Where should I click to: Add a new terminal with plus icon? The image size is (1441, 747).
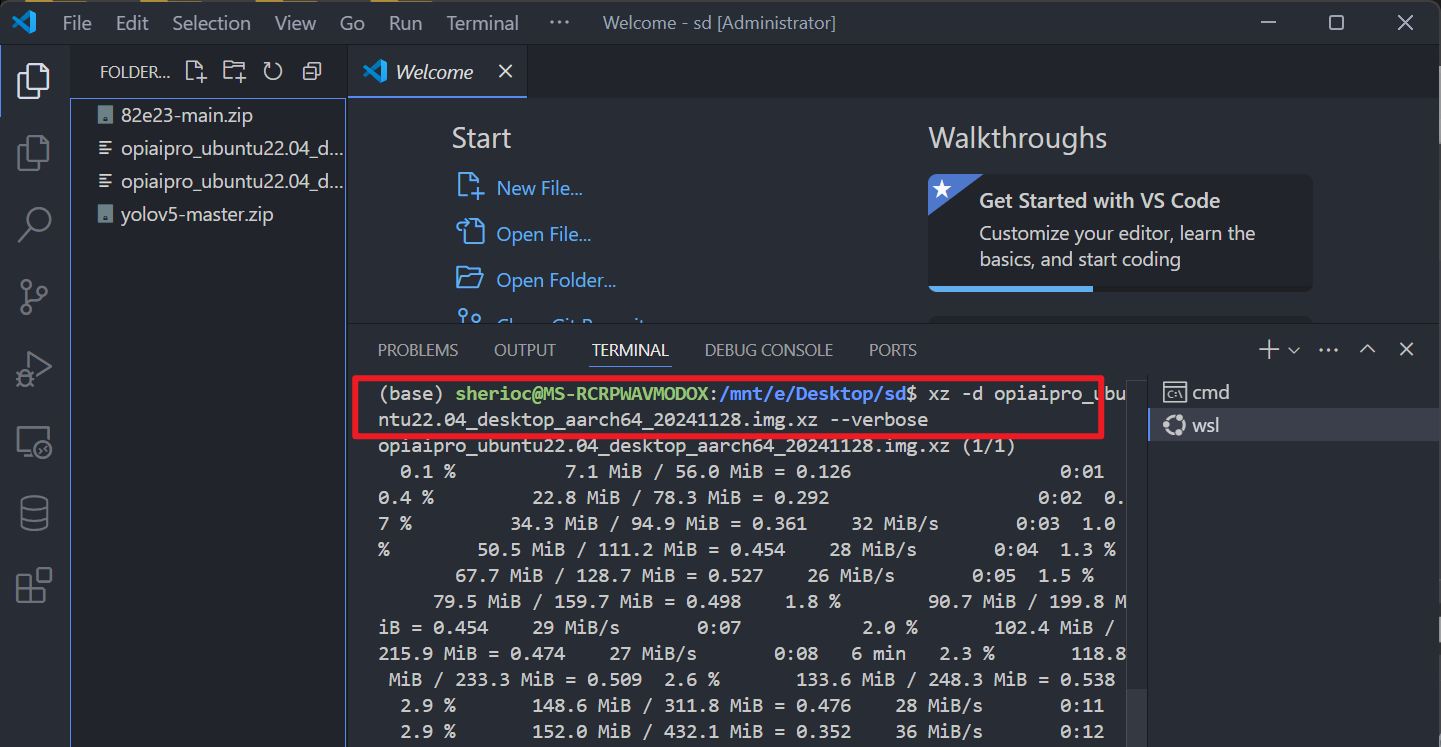pos(1268,350)
